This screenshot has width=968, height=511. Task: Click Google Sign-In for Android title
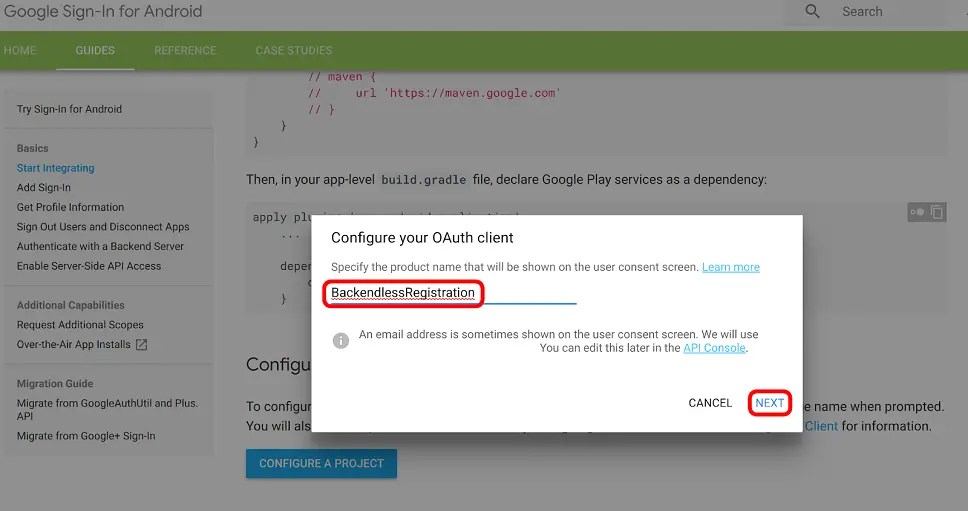pos(103,11)
